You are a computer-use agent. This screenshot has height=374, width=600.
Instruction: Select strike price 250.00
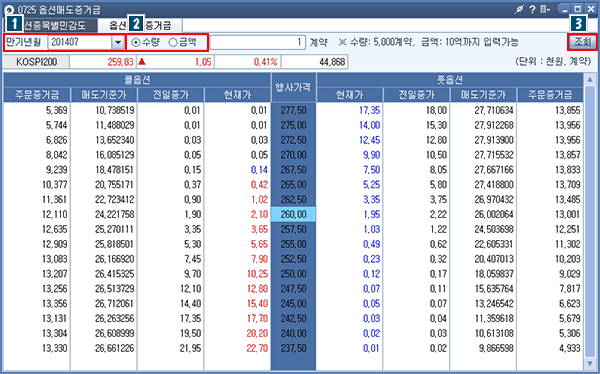(x=293, y=274)
